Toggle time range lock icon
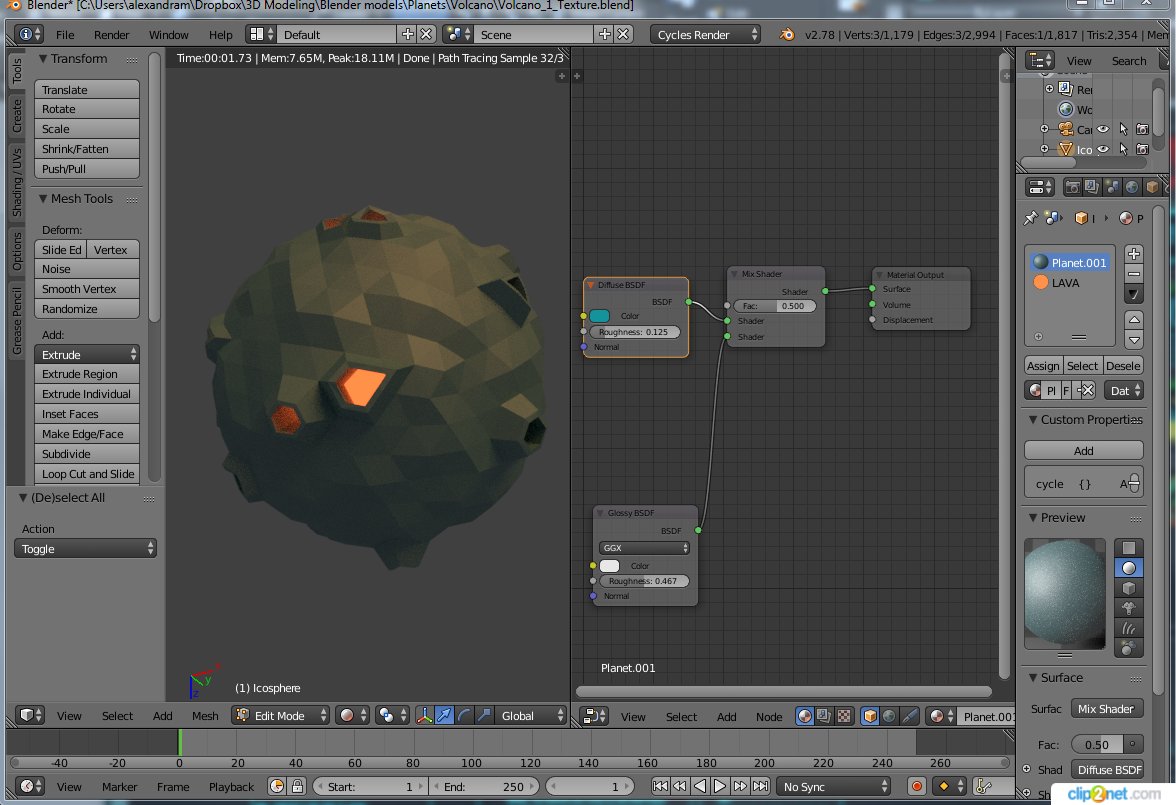The width and height of the screenshot is (1176, 805). pos(298,785)
